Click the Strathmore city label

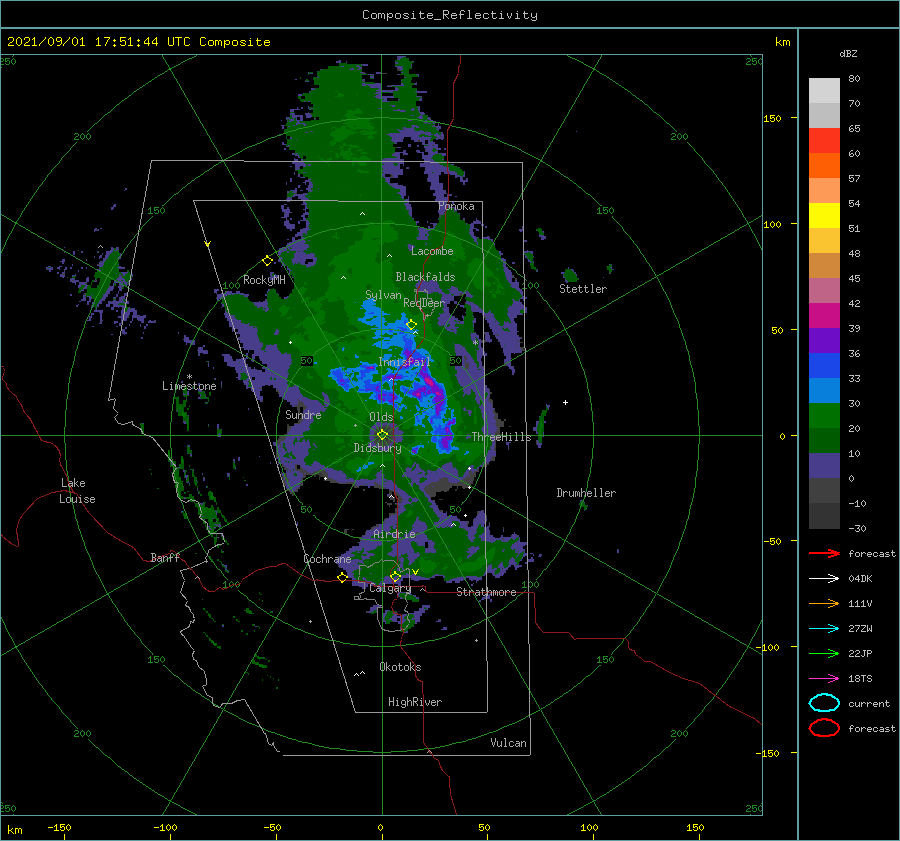tap(486, 592)
